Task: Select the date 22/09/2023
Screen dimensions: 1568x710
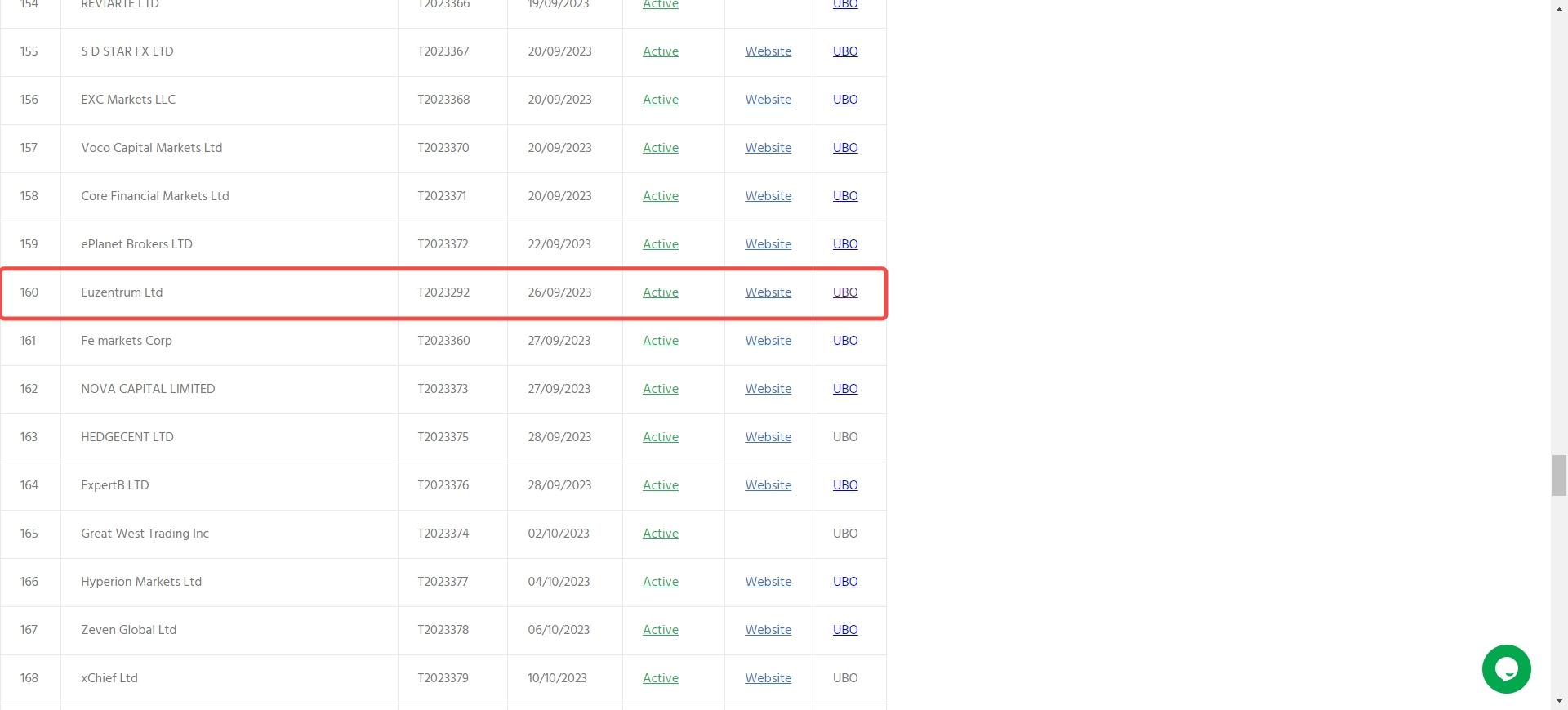Action: click(x=559, y=244)
